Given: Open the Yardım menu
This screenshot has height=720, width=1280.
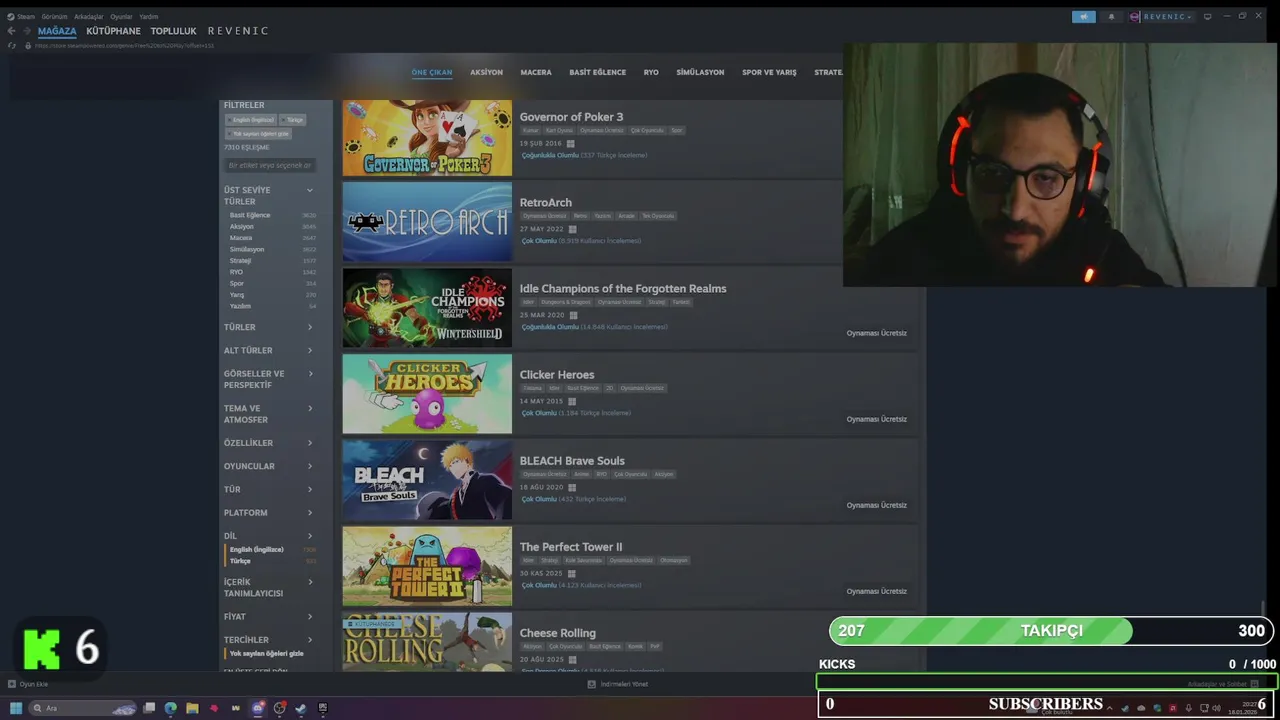Looking at the screenshot, I should click(149, 17).
